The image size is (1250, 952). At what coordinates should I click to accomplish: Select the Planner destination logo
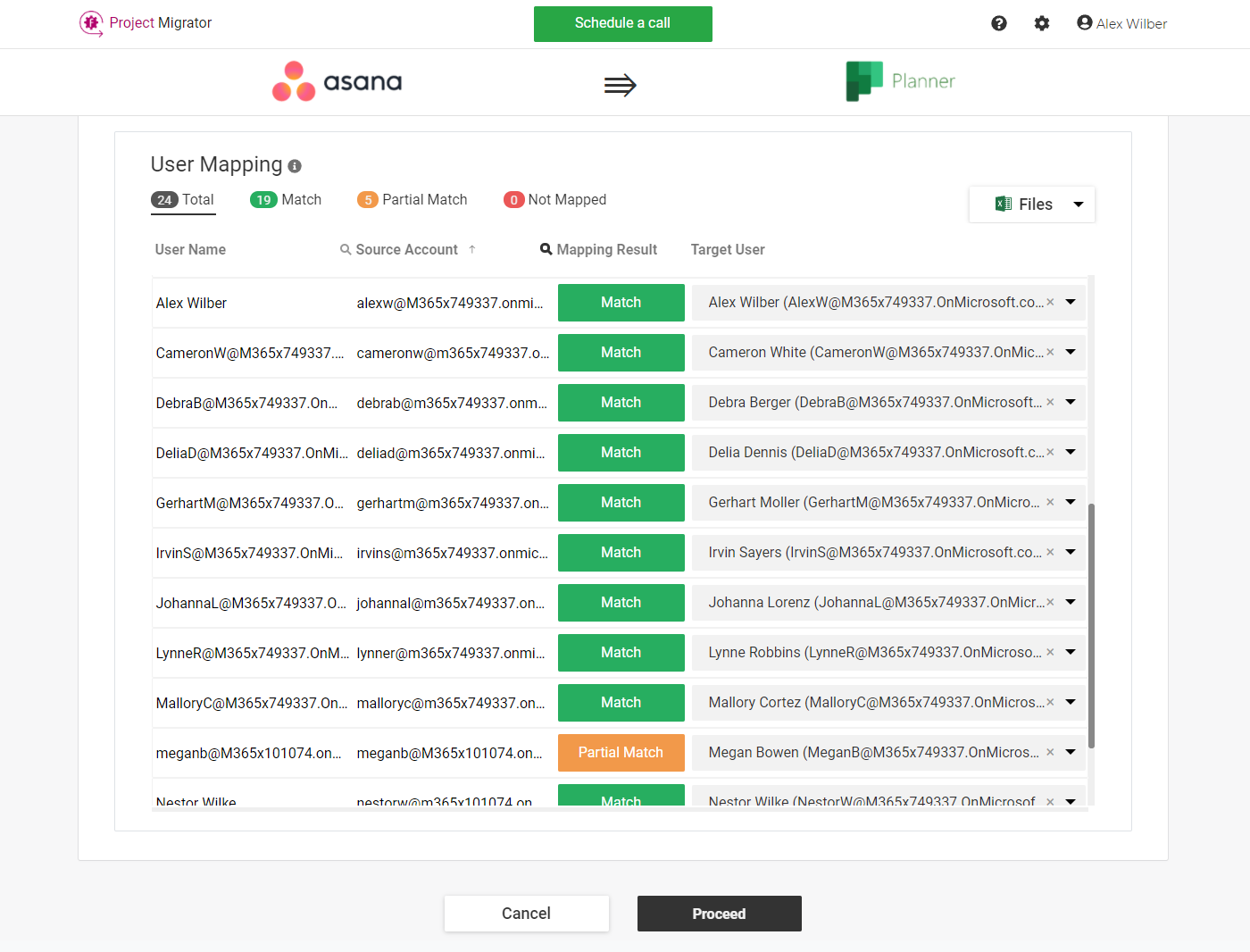tap(900, 81)
